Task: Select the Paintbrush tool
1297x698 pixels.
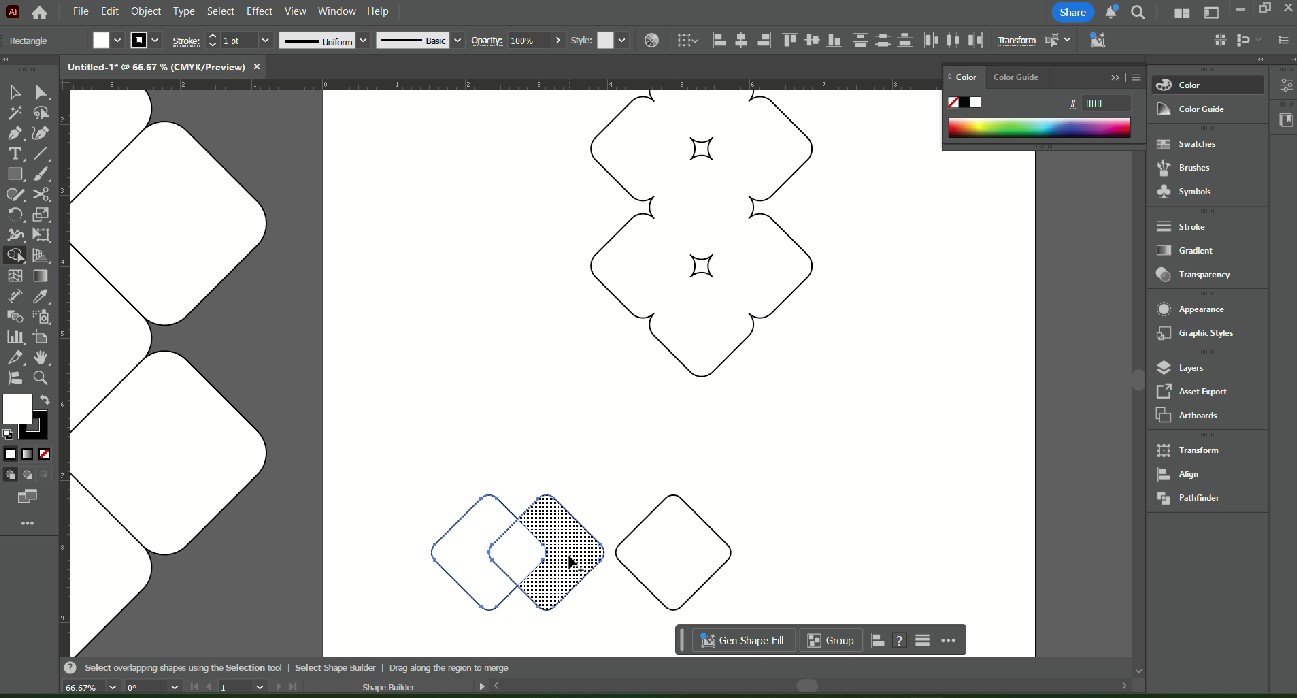Action: coord(41,174)
